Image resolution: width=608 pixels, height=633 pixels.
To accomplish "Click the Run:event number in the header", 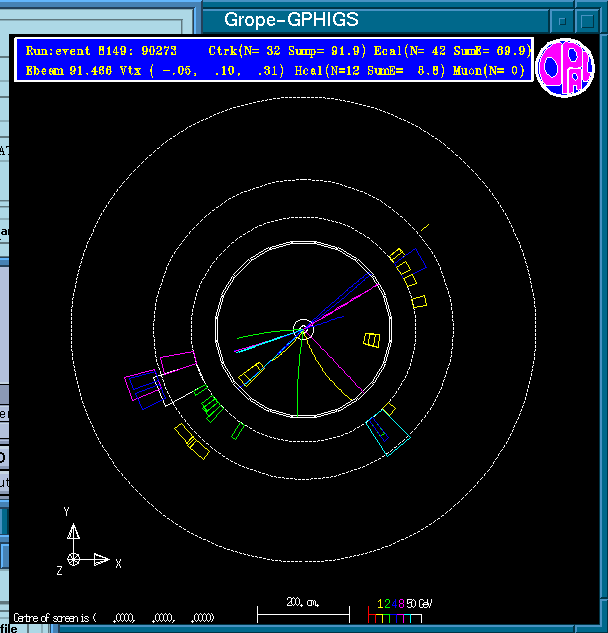I will coord(107,50).
